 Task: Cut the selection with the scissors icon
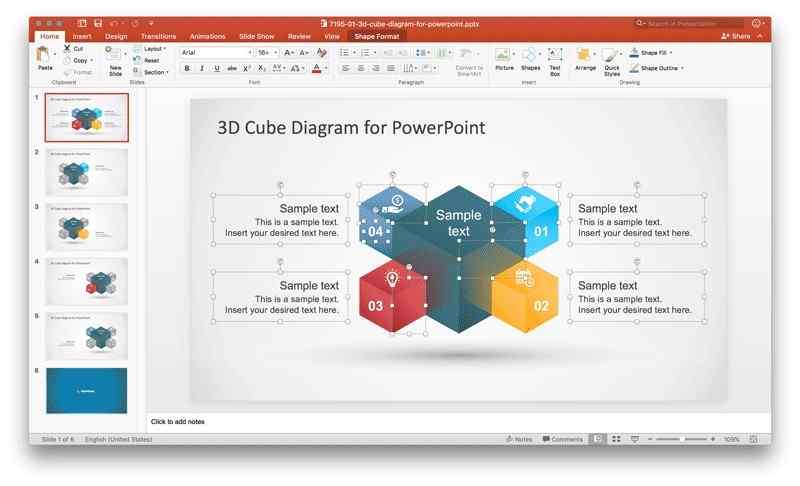(x=67, y=48)
